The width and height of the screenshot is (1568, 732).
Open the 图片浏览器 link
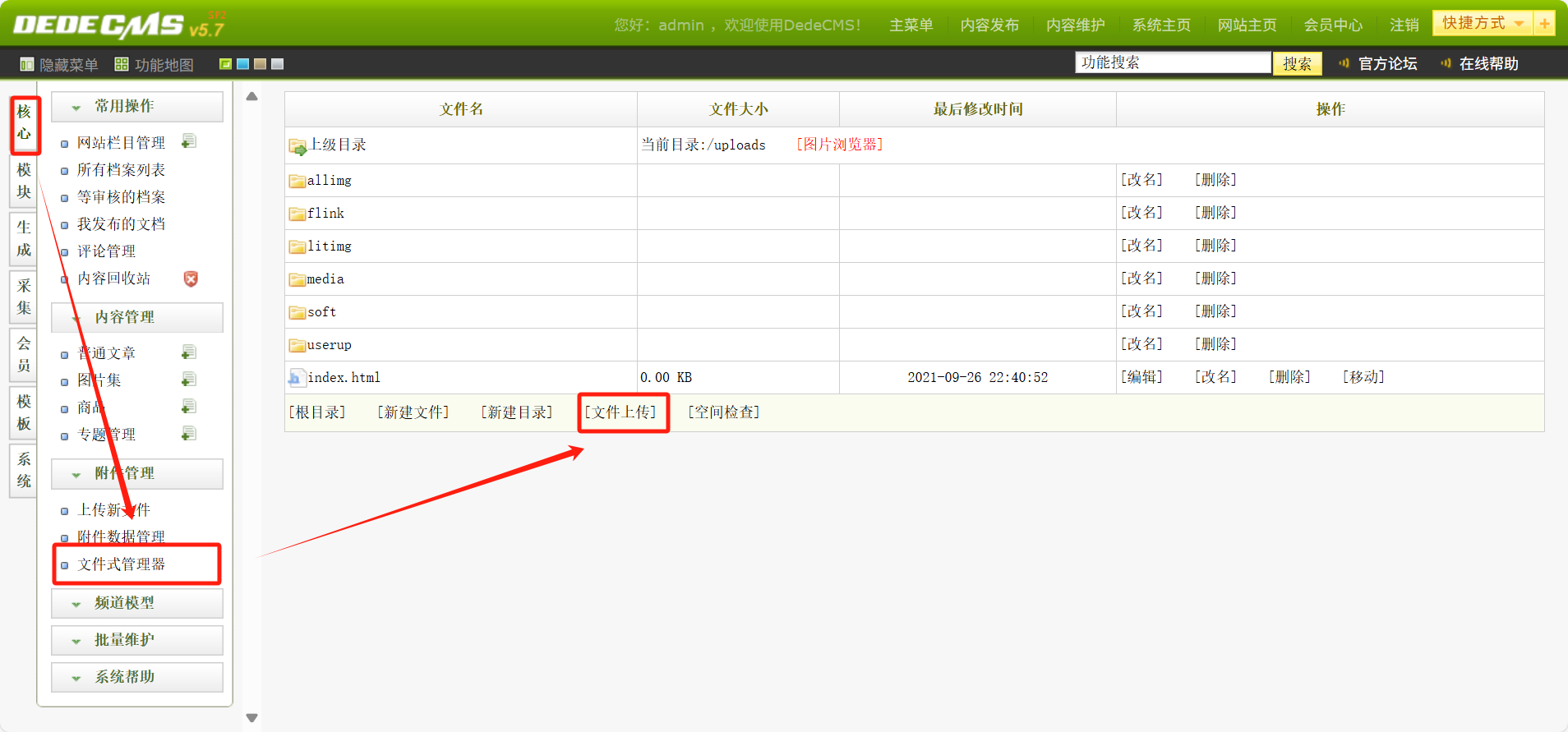click(840, 145)
